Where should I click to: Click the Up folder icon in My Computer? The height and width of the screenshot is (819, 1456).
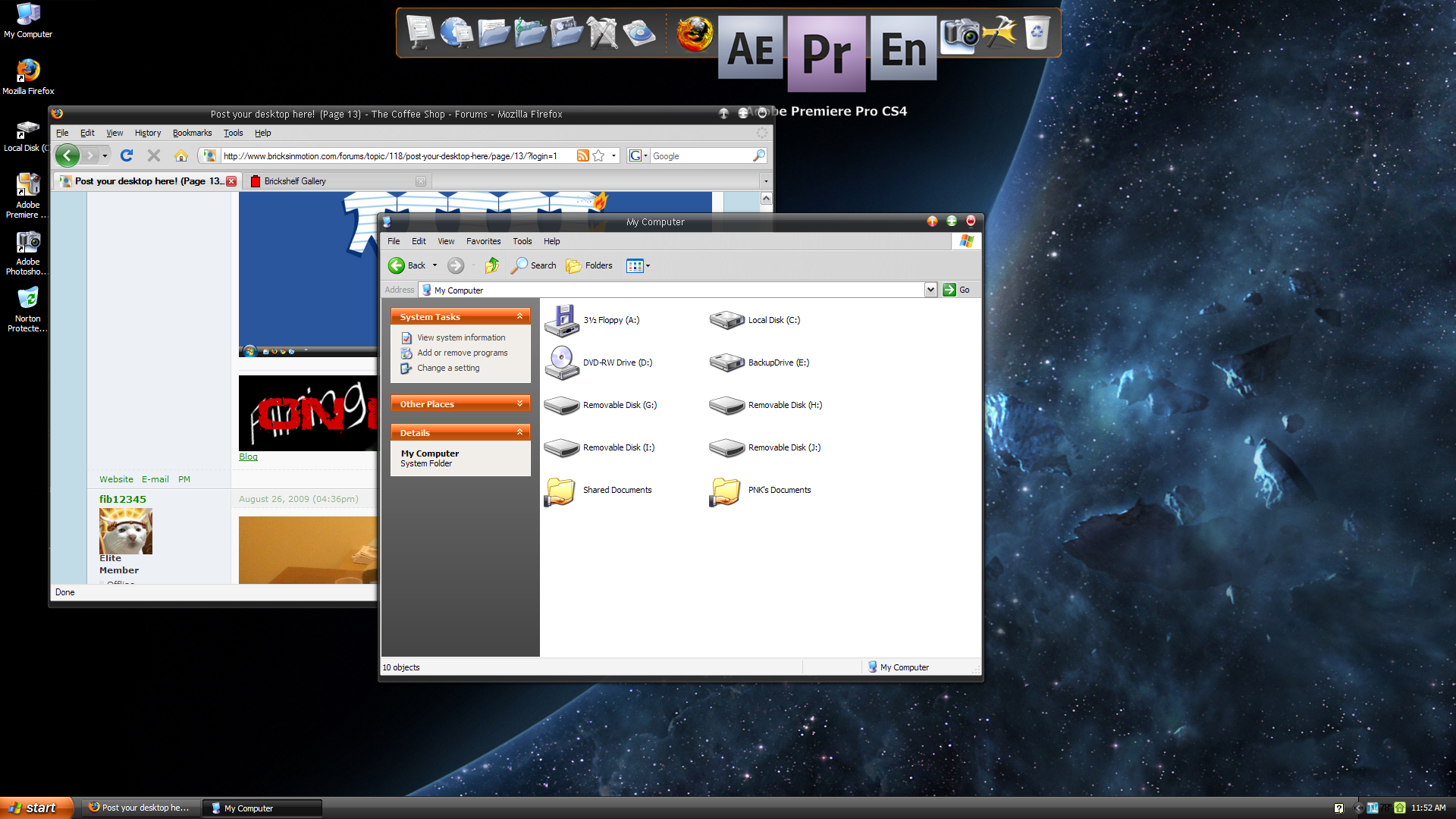tap(491, 265)
